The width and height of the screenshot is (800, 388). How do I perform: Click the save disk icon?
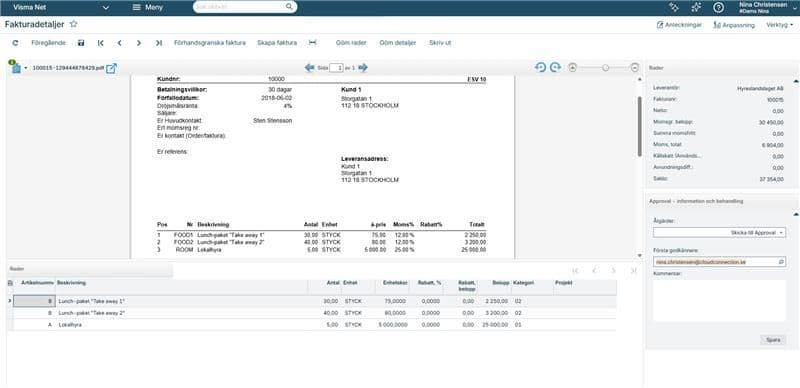coord(81,43)
